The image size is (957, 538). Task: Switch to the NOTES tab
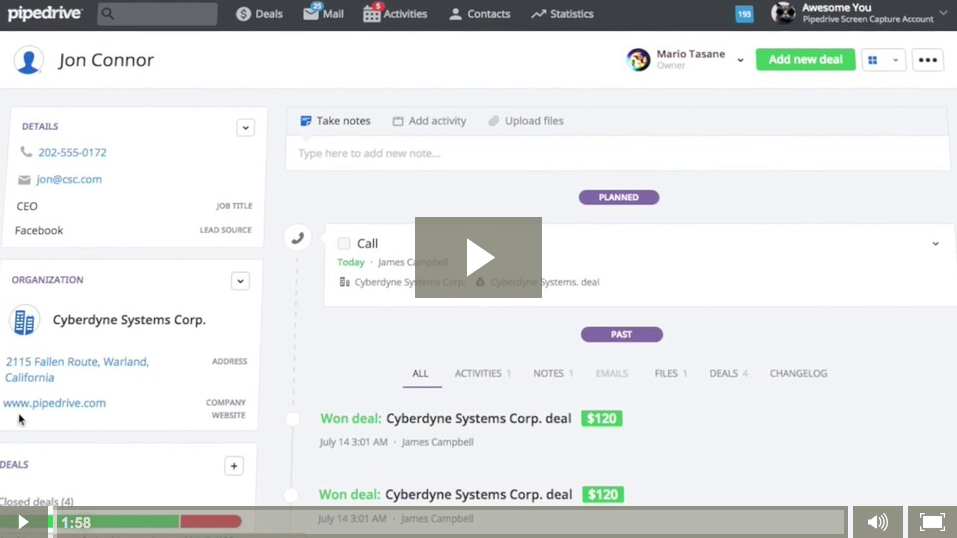tap(553, 373)
